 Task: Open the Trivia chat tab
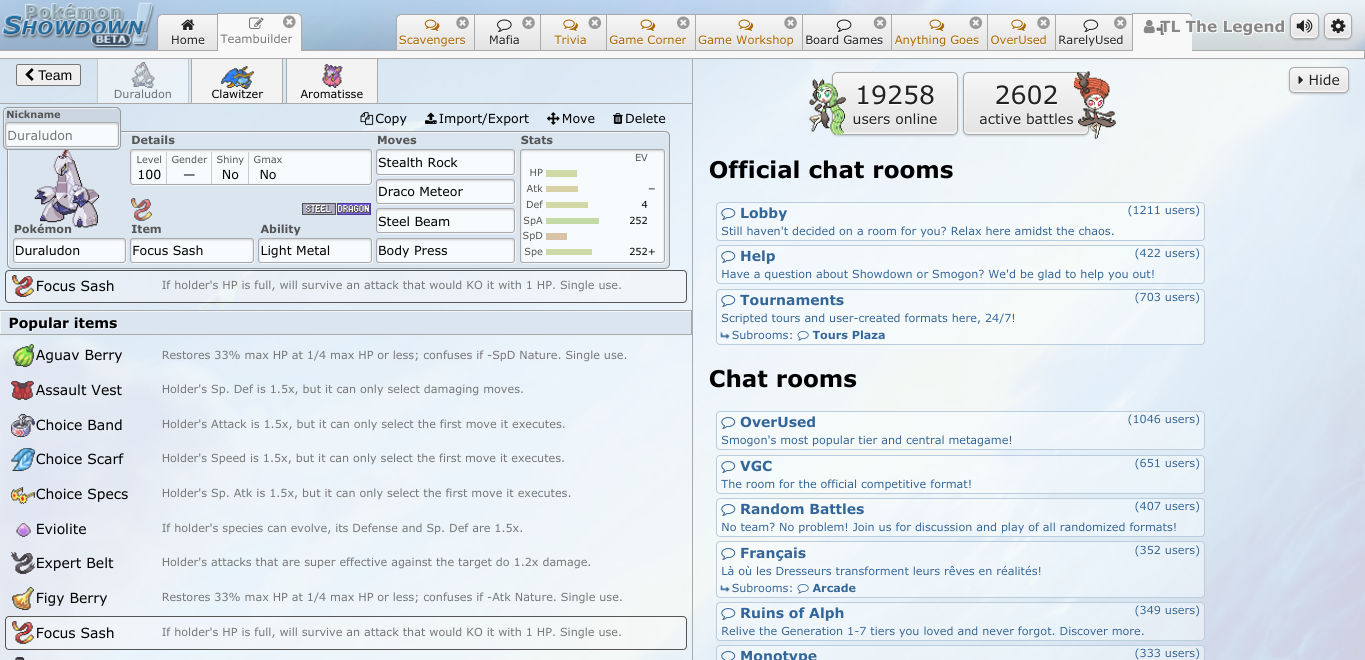point(570,32)
